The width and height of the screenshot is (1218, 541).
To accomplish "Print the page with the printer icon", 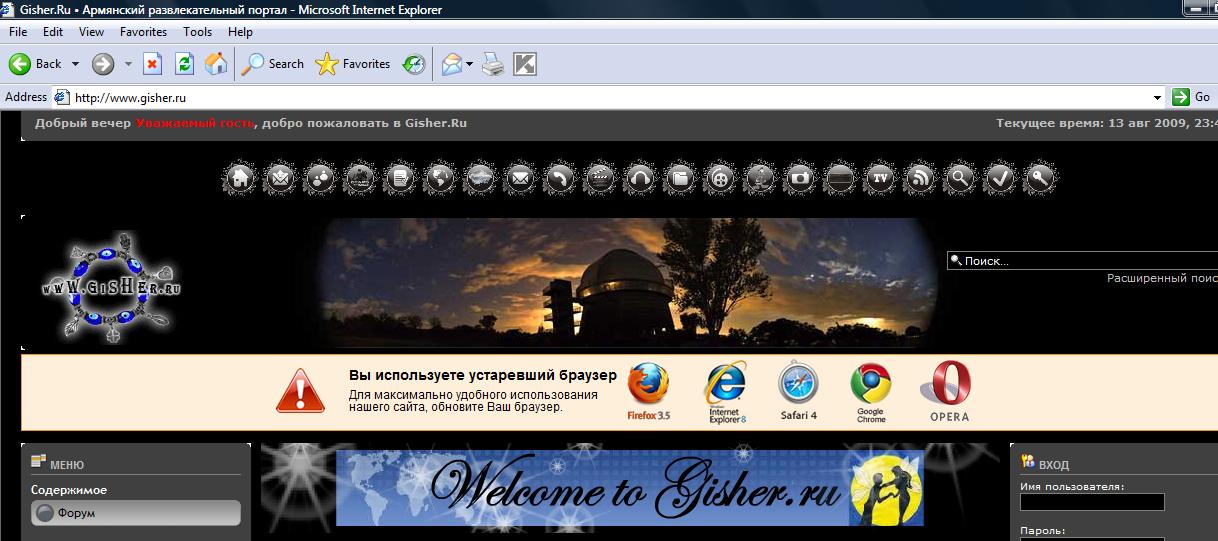I will pos(493,64).
